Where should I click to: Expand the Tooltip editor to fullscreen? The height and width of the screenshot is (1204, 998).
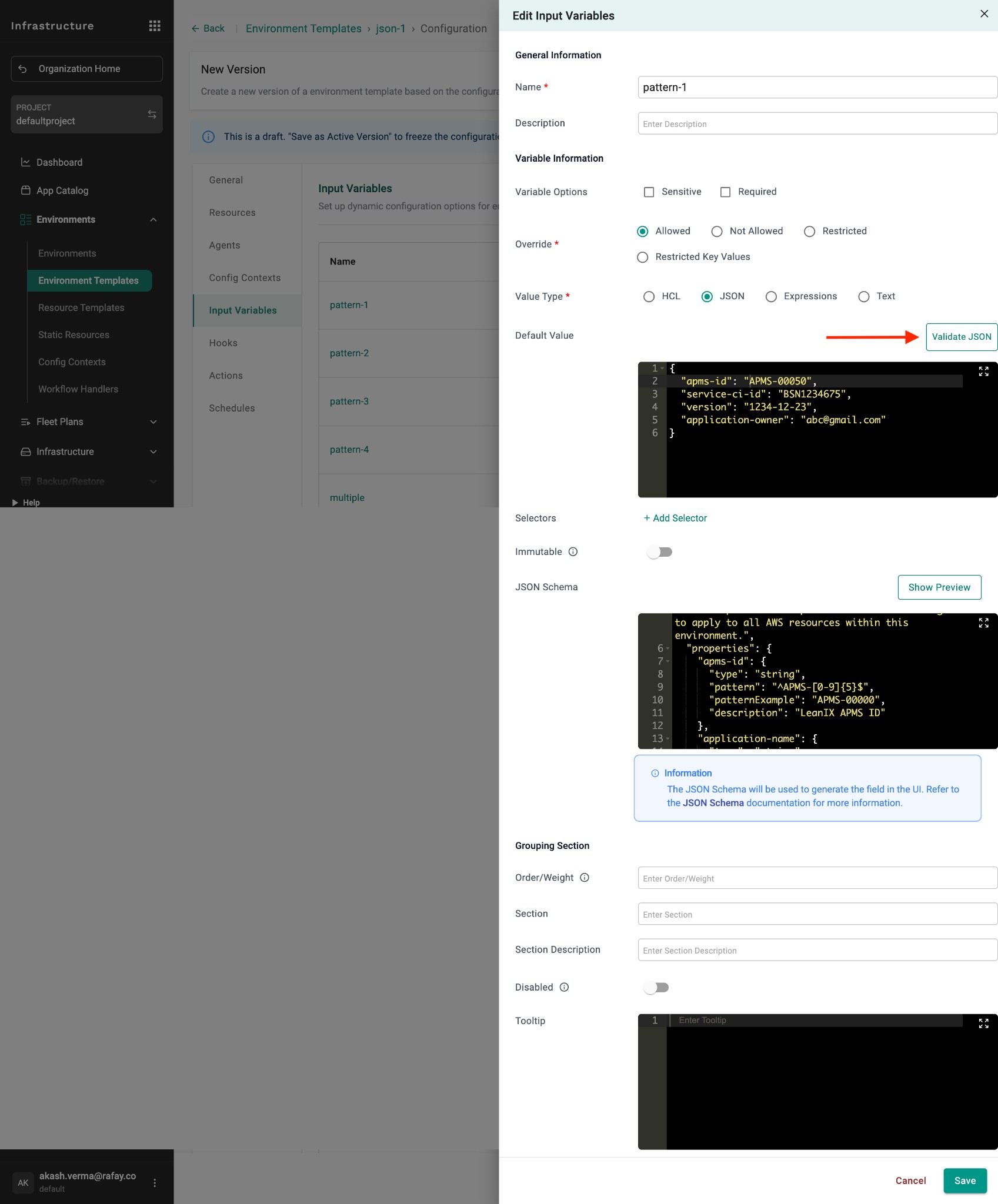click(x=983, y=1024)
